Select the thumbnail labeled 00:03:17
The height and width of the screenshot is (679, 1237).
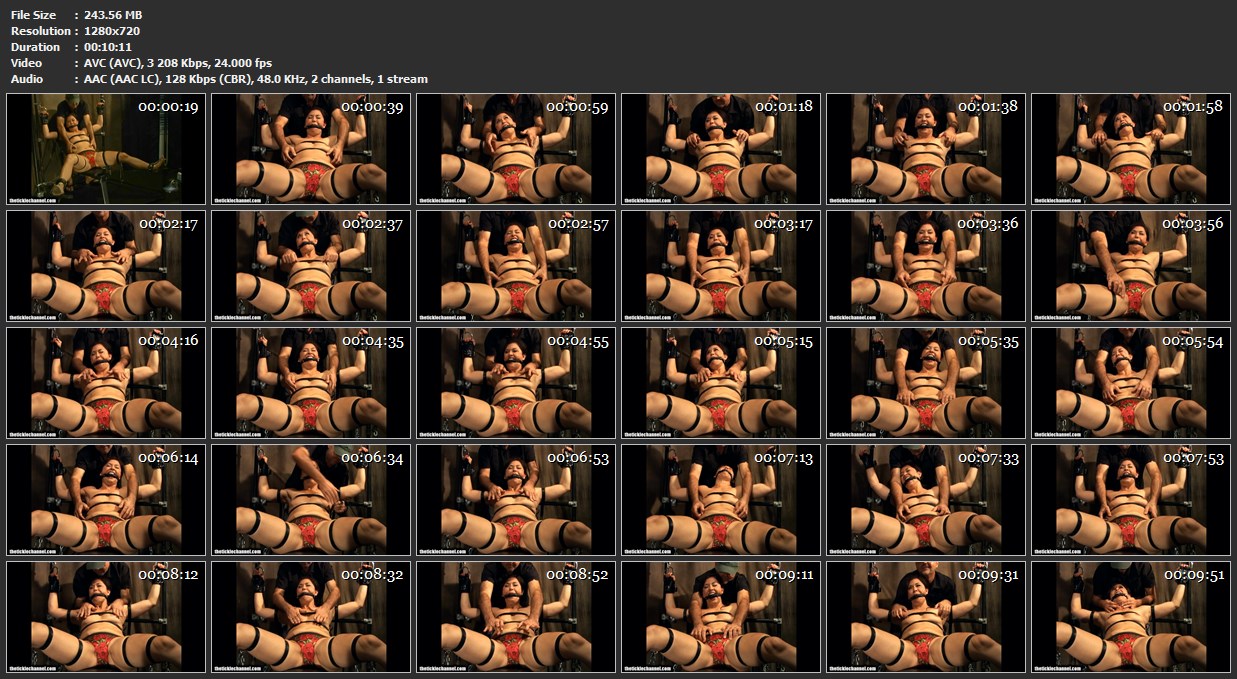point(720,266)
